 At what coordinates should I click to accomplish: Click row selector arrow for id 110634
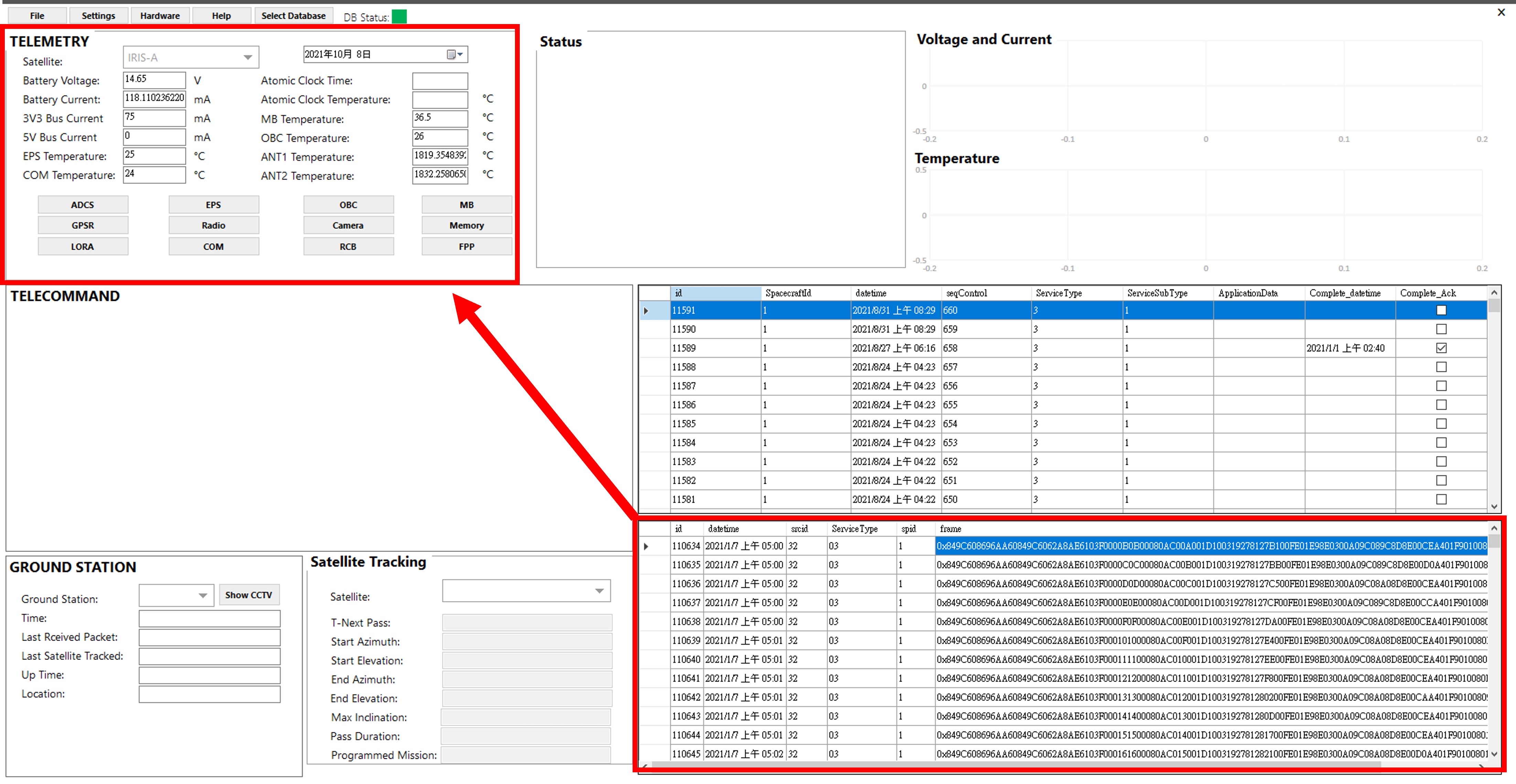pos(646,546)
